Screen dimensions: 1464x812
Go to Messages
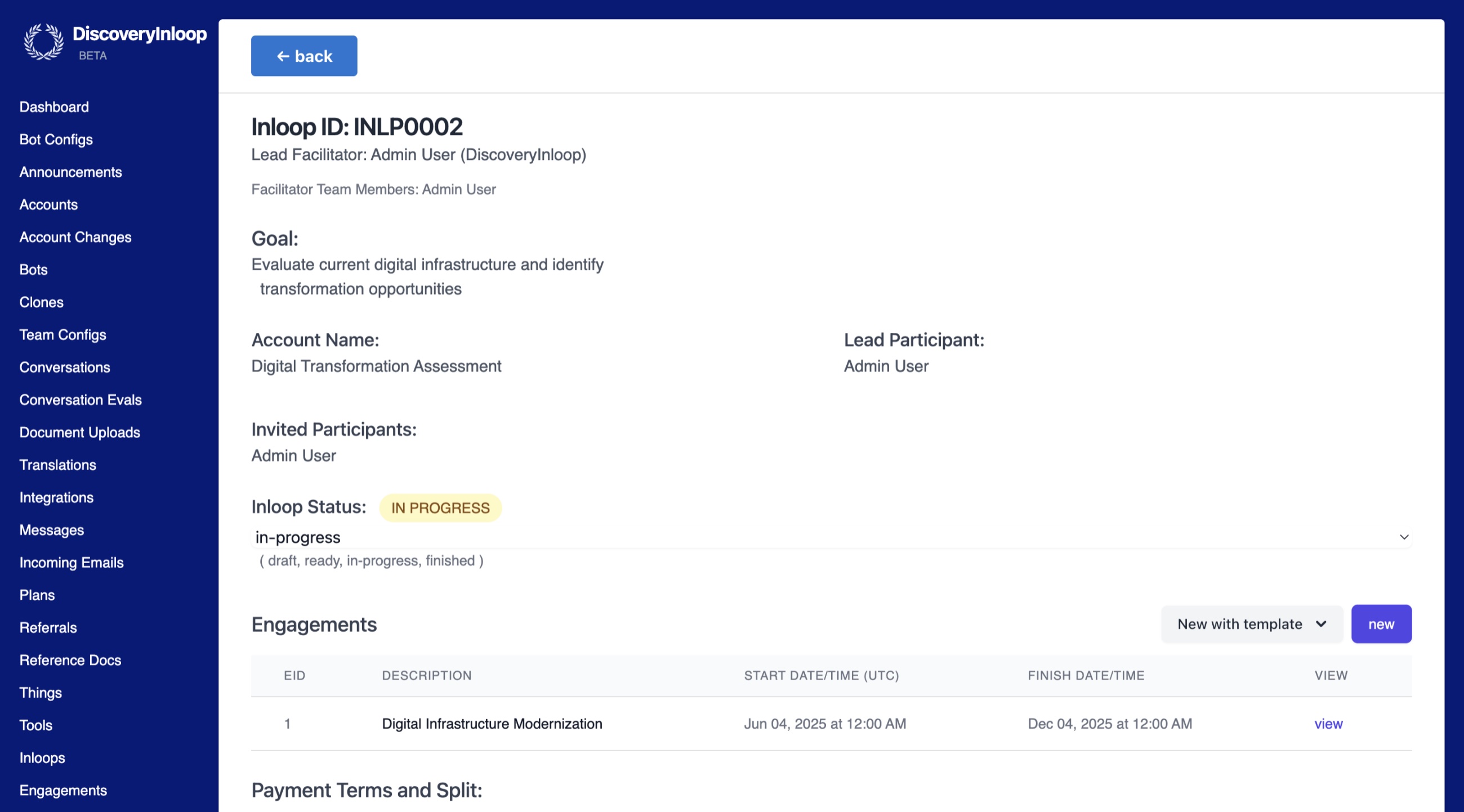tap(52, 529)
